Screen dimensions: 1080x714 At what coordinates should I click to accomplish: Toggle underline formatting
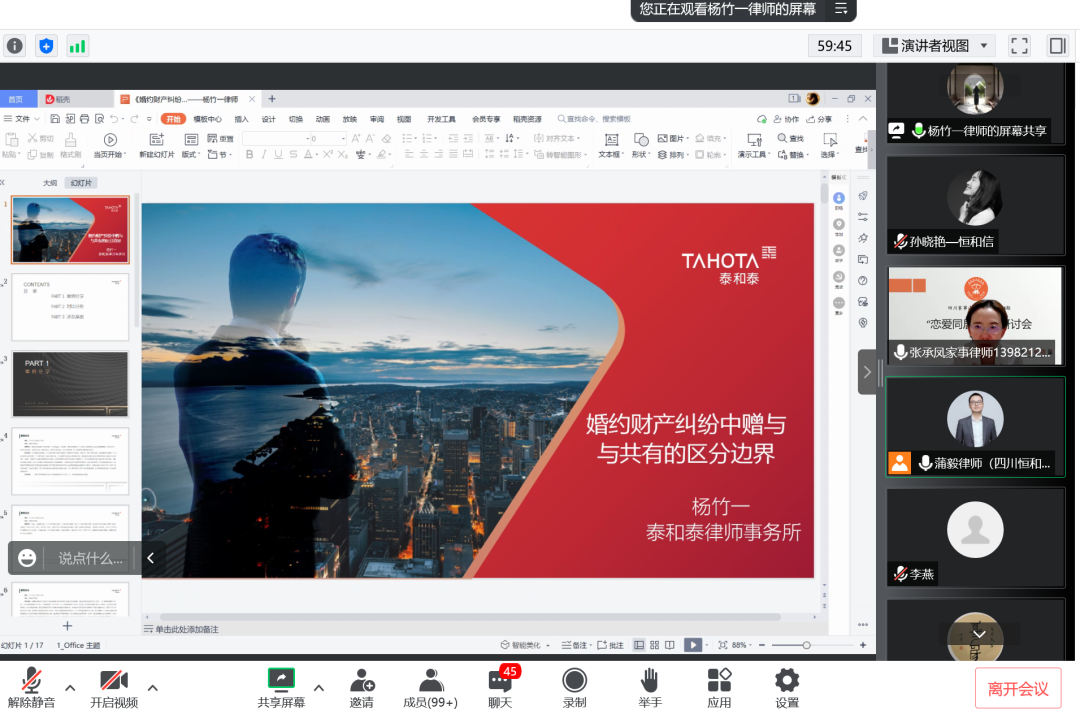coord(279,152)
